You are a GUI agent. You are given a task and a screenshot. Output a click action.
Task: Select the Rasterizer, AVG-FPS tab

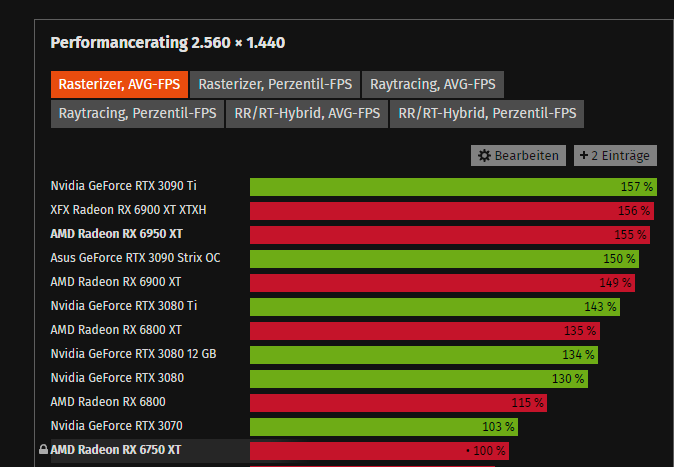[x=119, y=84]
